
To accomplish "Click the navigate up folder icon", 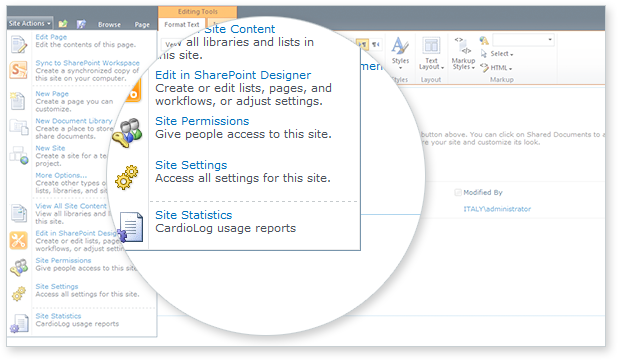I will pyautogui.click(x=63, y=24).
